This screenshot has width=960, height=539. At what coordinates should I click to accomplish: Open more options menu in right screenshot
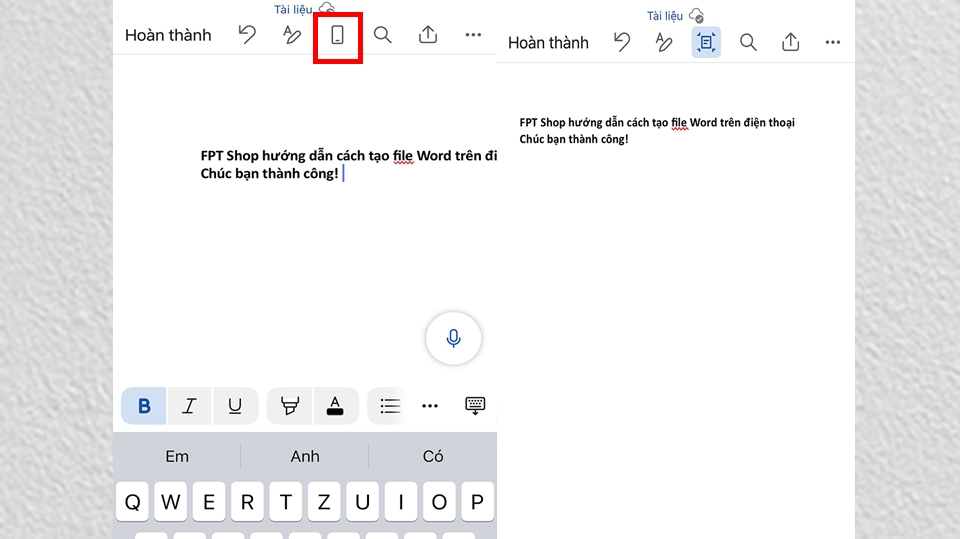(x=833, y=42)
